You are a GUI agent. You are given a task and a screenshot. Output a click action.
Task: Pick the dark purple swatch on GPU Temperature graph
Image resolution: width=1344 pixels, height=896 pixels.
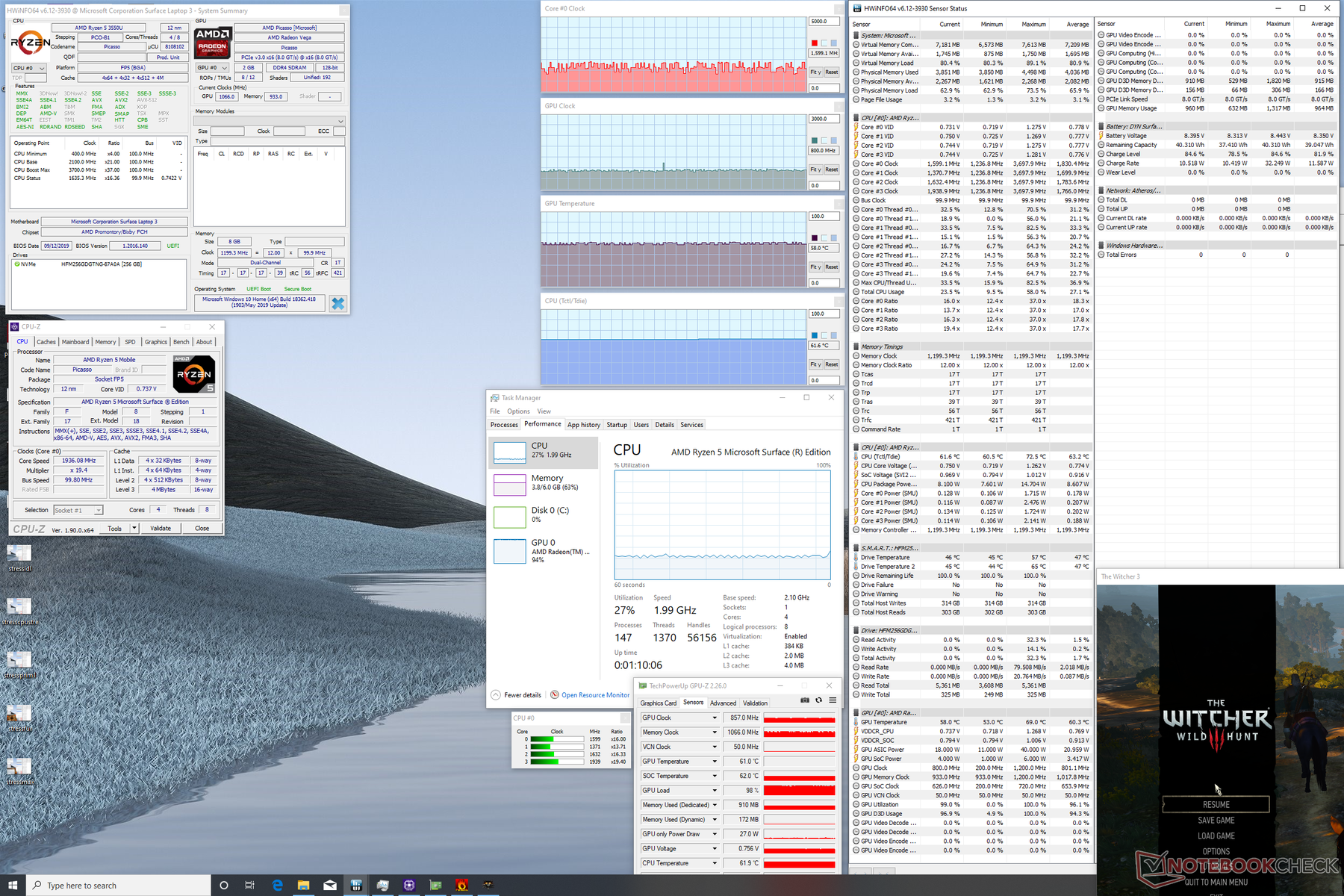815,238
